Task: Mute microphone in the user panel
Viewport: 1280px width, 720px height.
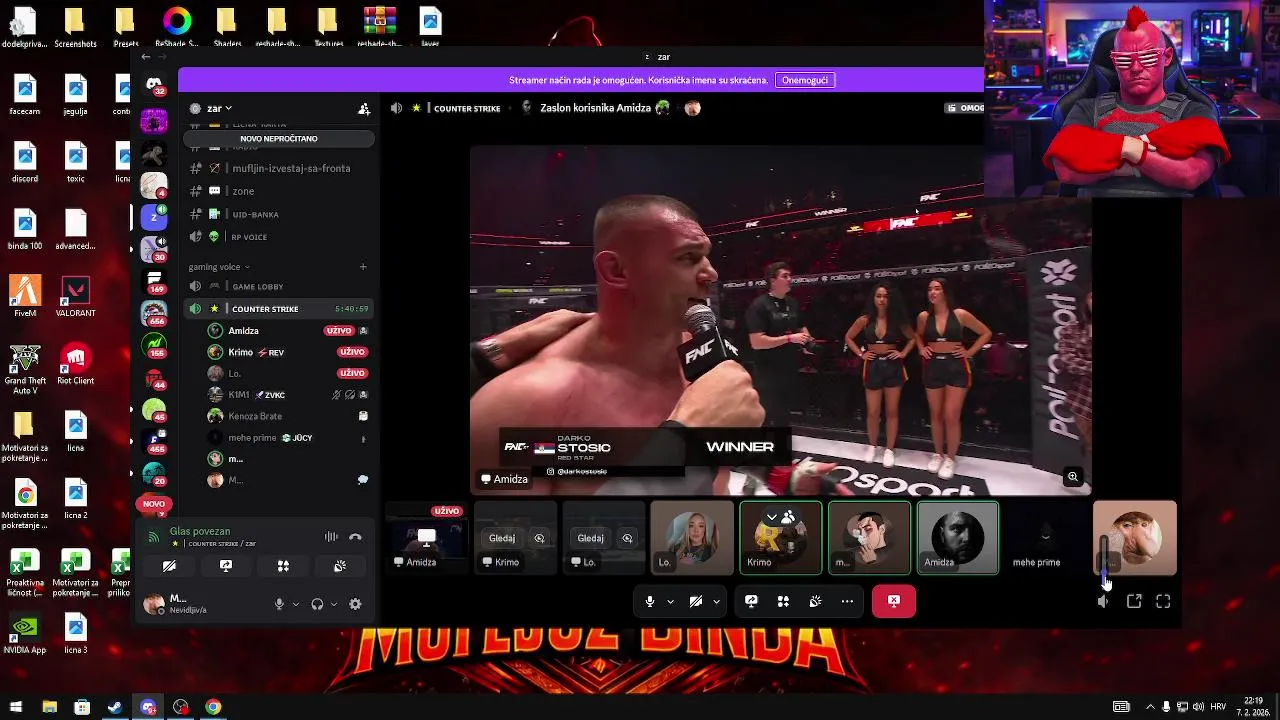Action: (x=279, y=604)
